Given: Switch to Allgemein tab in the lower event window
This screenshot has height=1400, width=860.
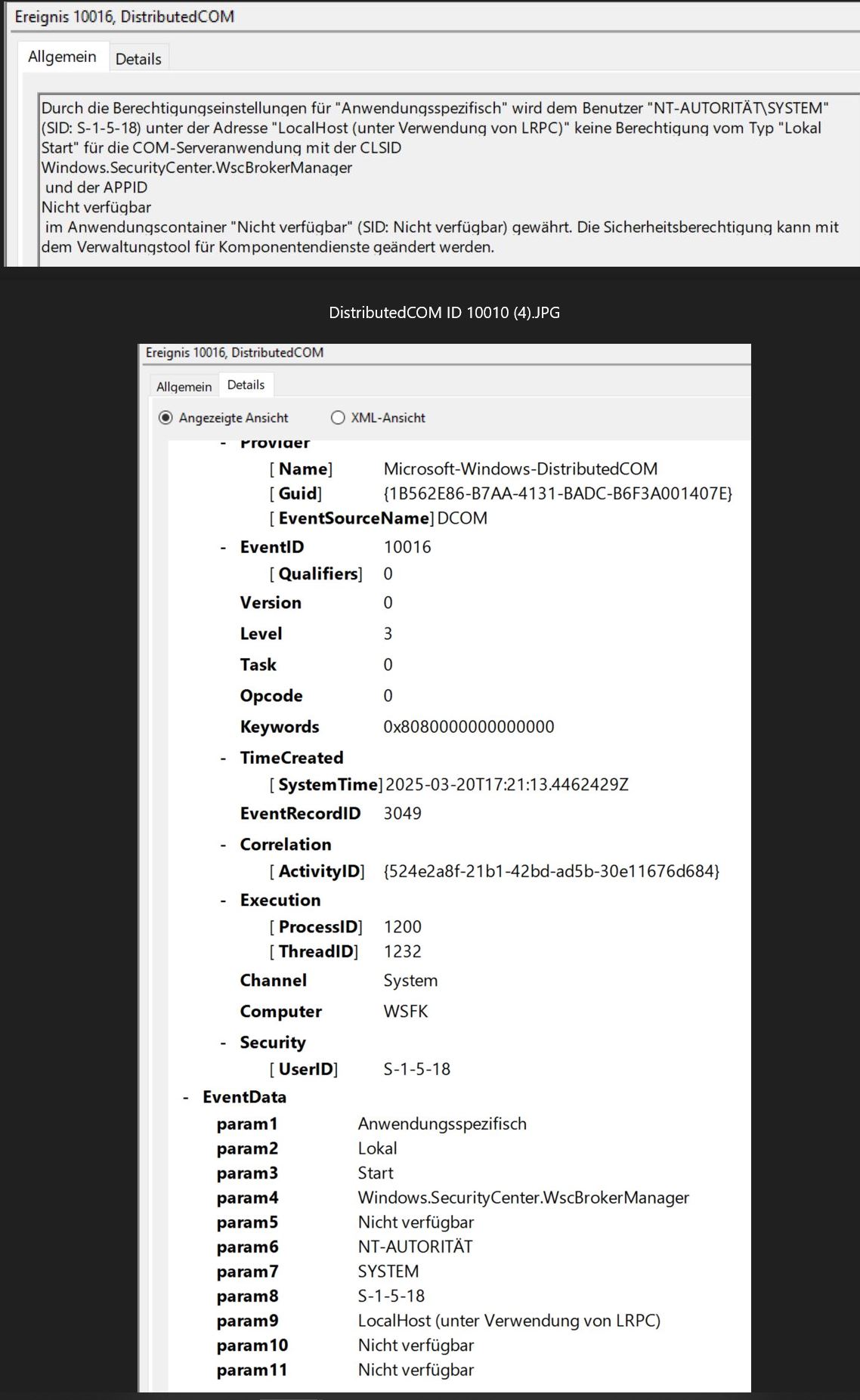Looking at the screenshot, I should pyautogui.click(x=184, y=386).
